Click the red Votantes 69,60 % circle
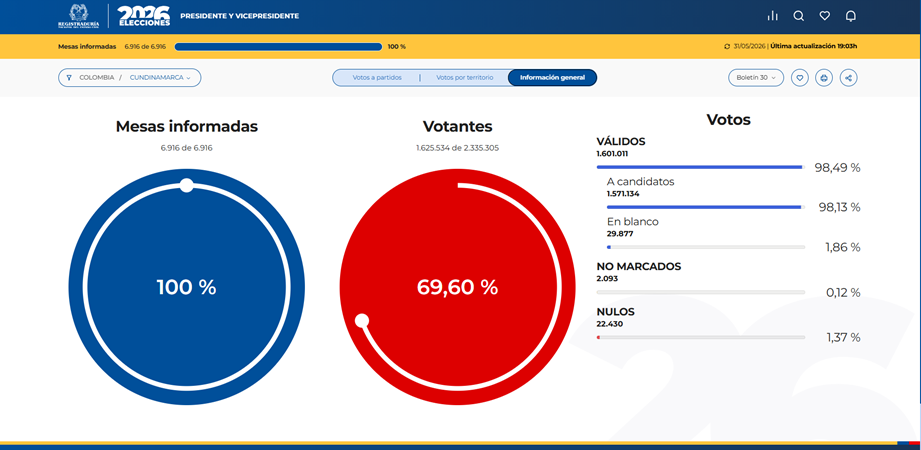 point(458,287)
